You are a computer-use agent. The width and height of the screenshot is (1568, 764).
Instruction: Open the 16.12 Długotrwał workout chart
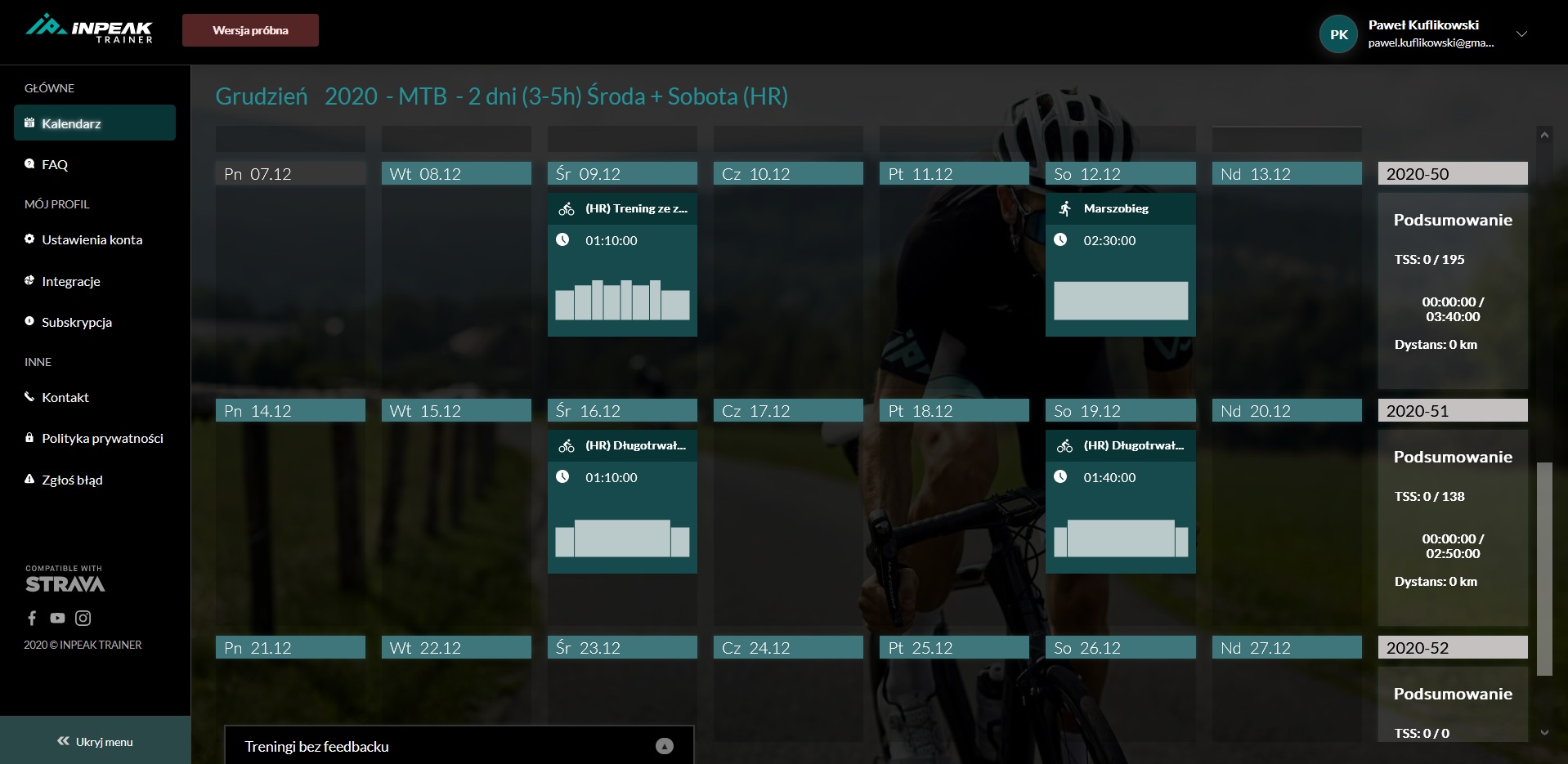pyautogui.click(x=622, y=538)
